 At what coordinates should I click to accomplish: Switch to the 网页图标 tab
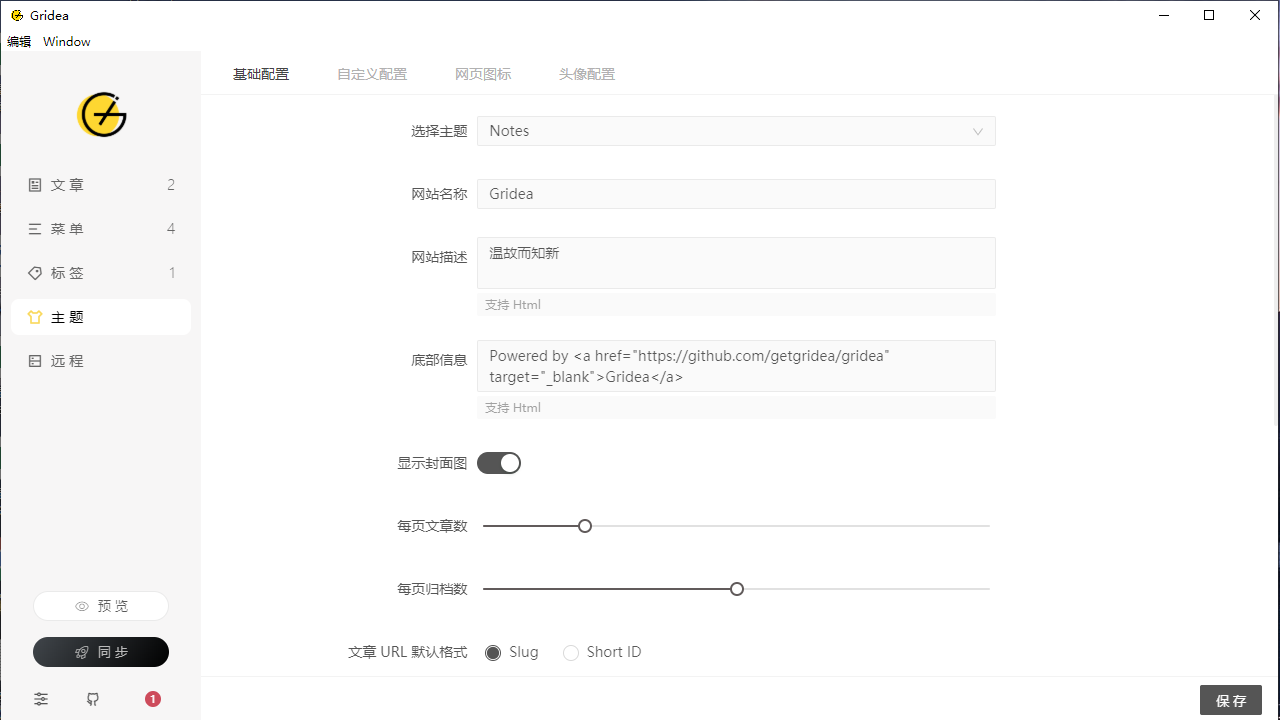pyautogui.click(x=483, y=73)
